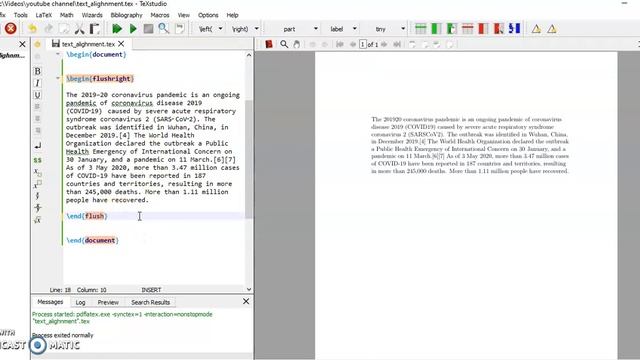
Task: Open the Bibliography menu
Action: (127, 15)
